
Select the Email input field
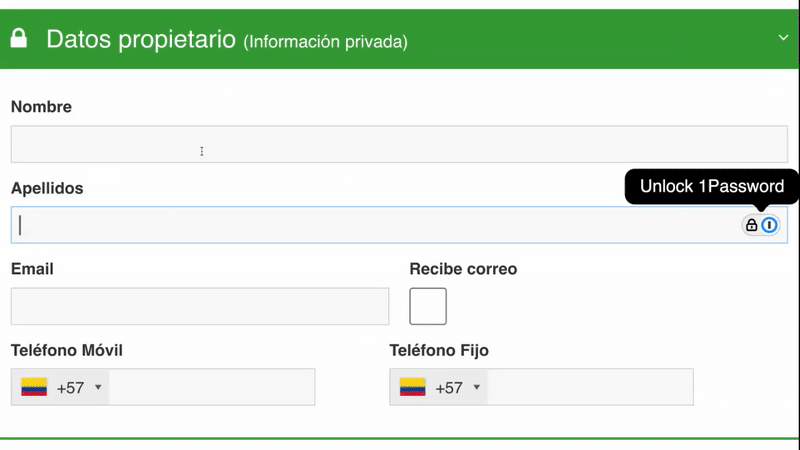pos(199,306)
